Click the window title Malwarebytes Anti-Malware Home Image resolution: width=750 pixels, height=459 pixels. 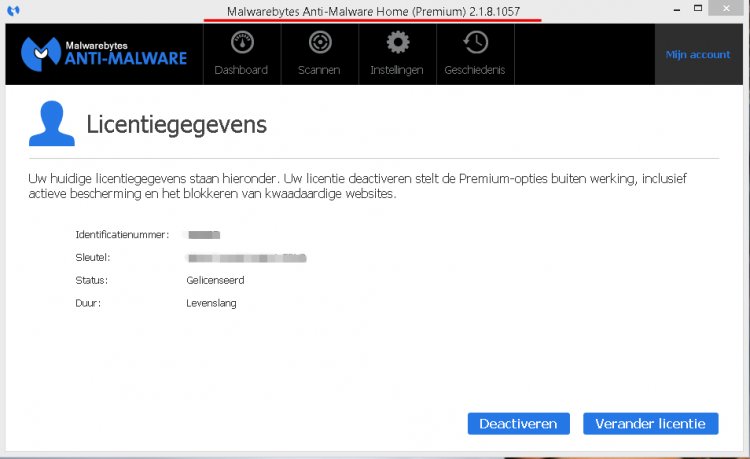tap(373, 11)
